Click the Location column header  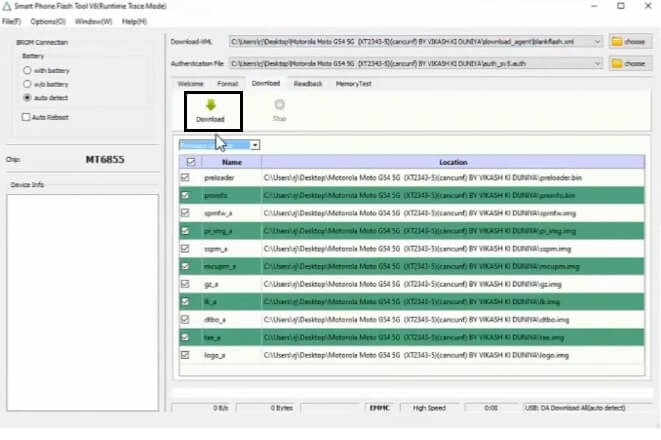pyautogui.click(x=453, y=162)
